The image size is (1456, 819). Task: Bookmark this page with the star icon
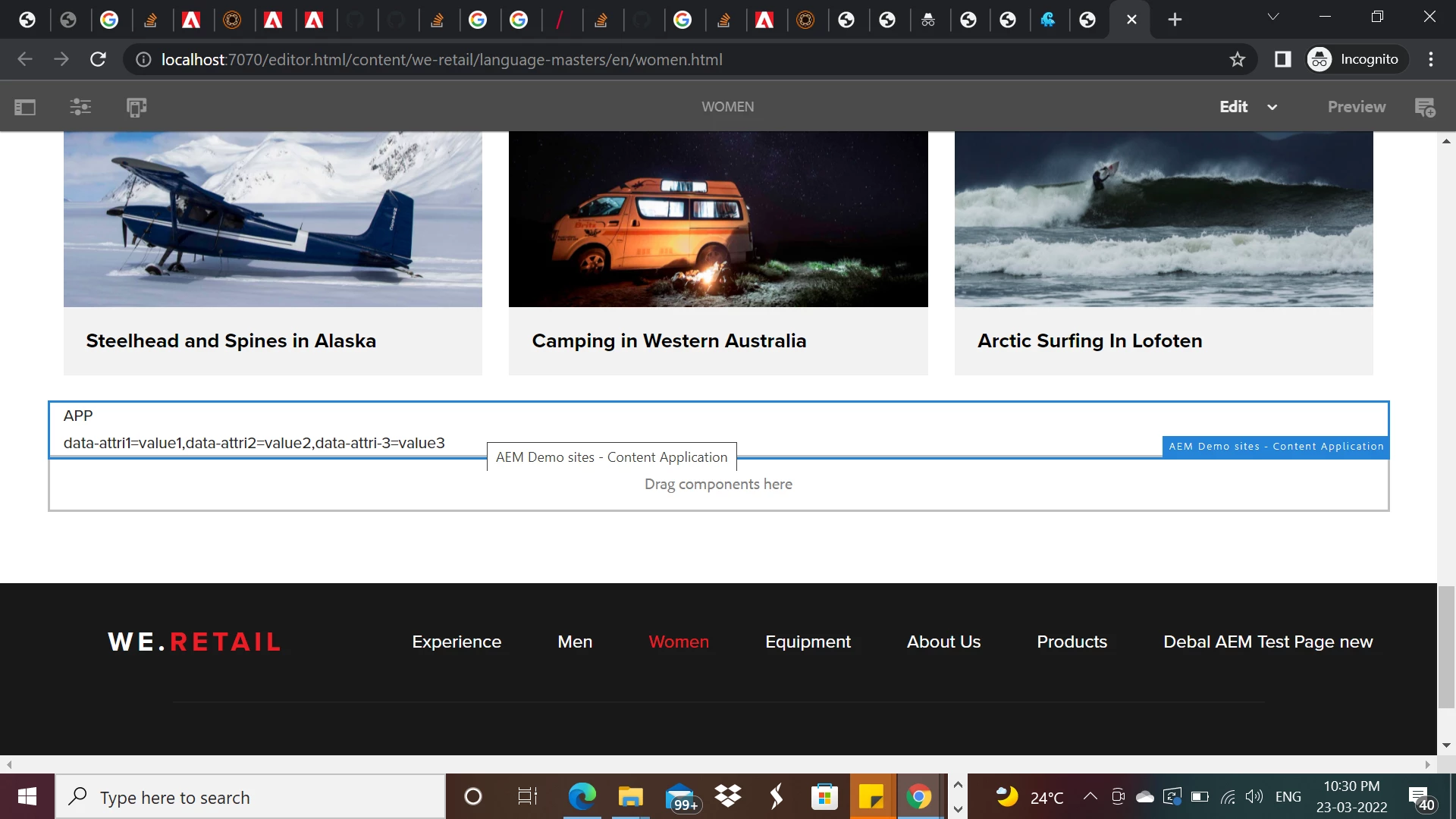pos(1238,59)
